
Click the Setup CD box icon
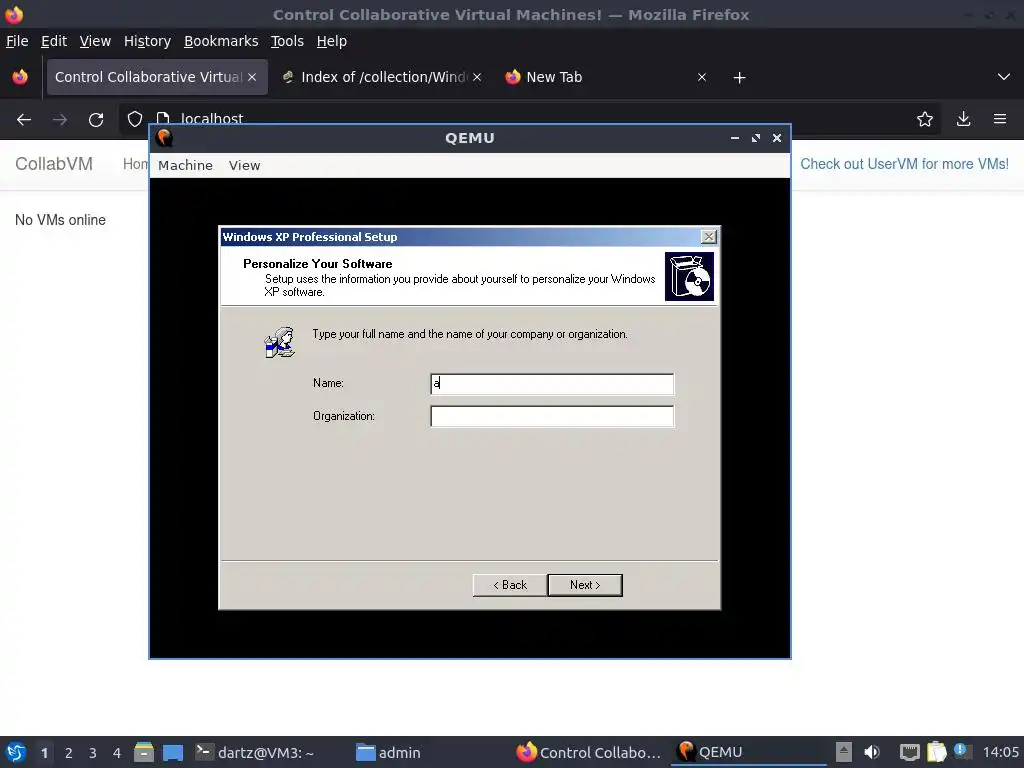(x=690, y=276)
